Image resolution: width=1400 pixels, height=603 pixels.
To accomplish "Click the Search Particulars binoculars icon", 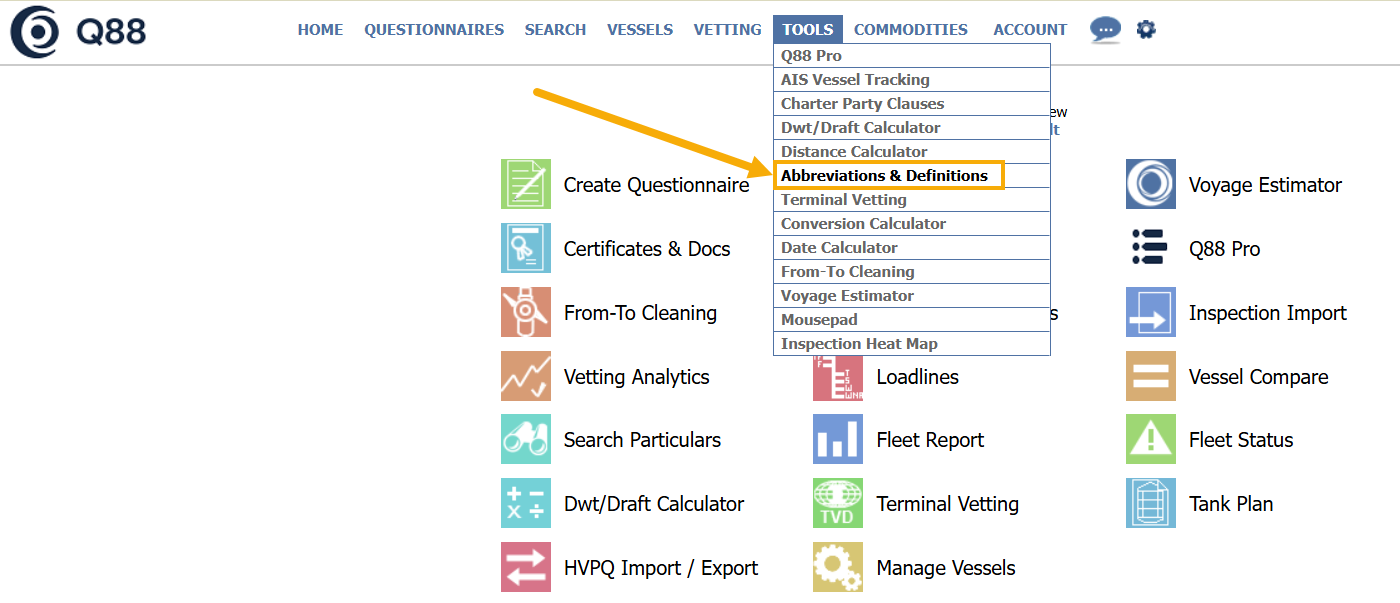I will click(x=526, y=439).
